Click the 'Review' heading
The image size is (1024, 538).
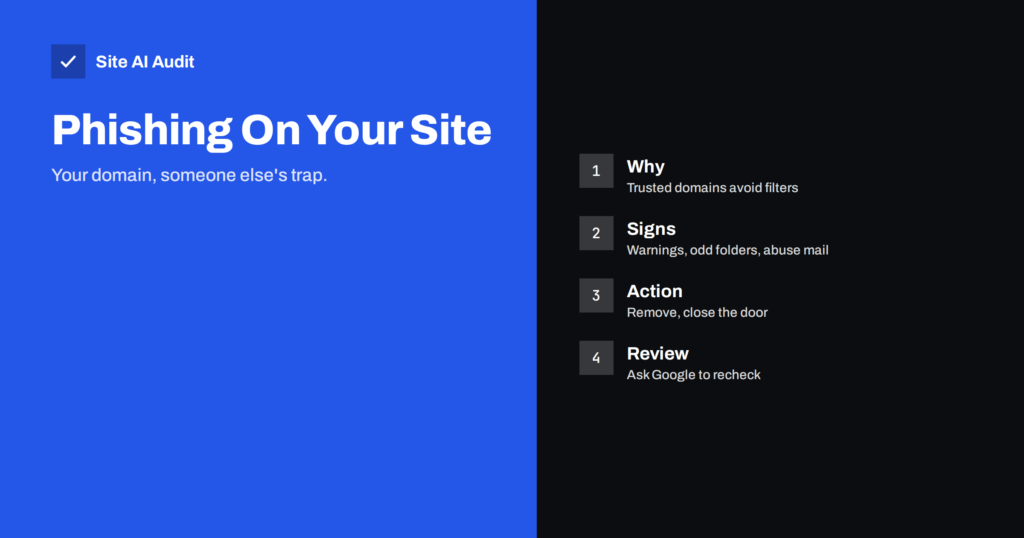point(658,354)
